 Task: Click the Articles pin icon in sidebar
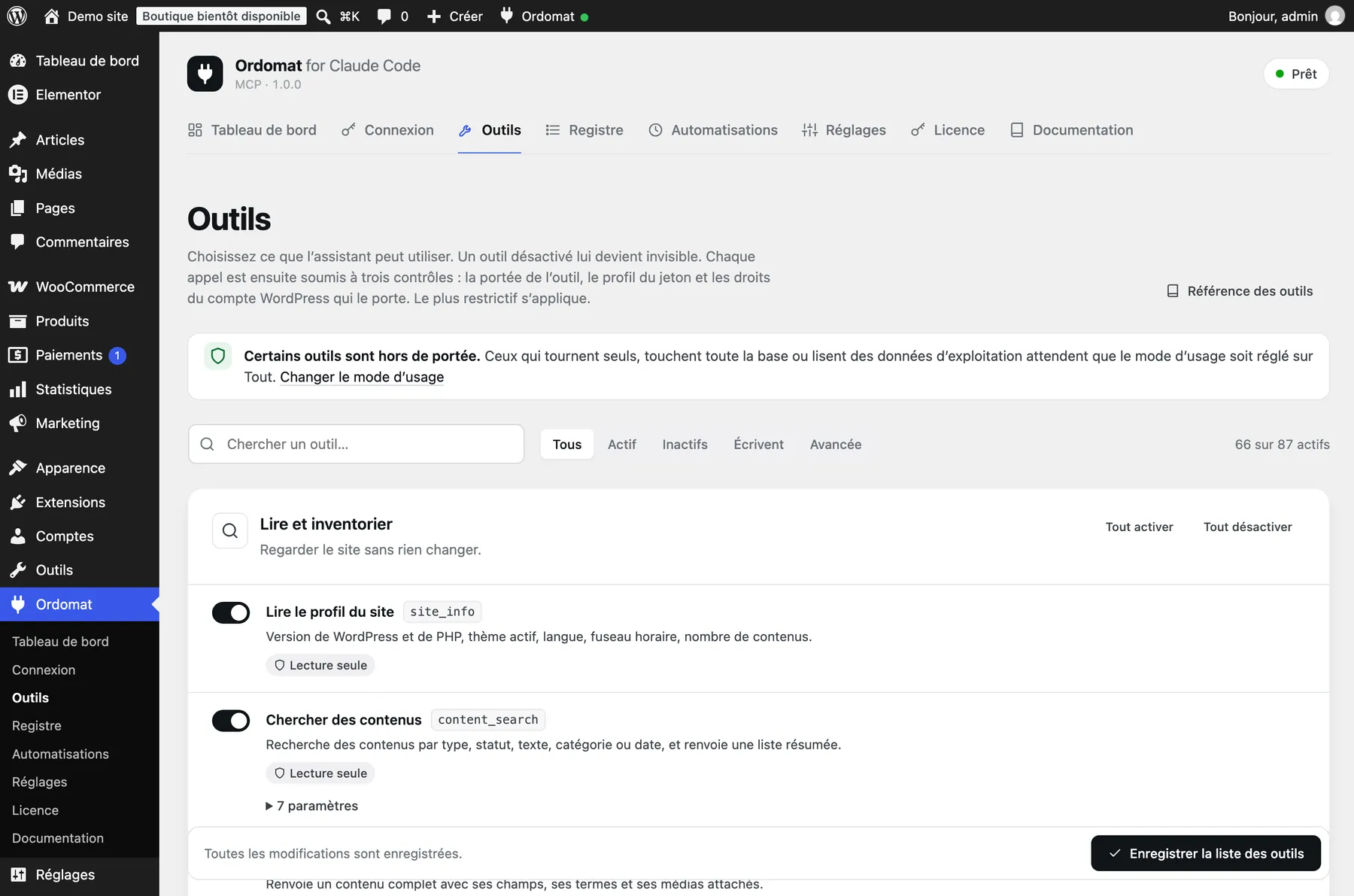pyautogui.click(x=18, y=140)
